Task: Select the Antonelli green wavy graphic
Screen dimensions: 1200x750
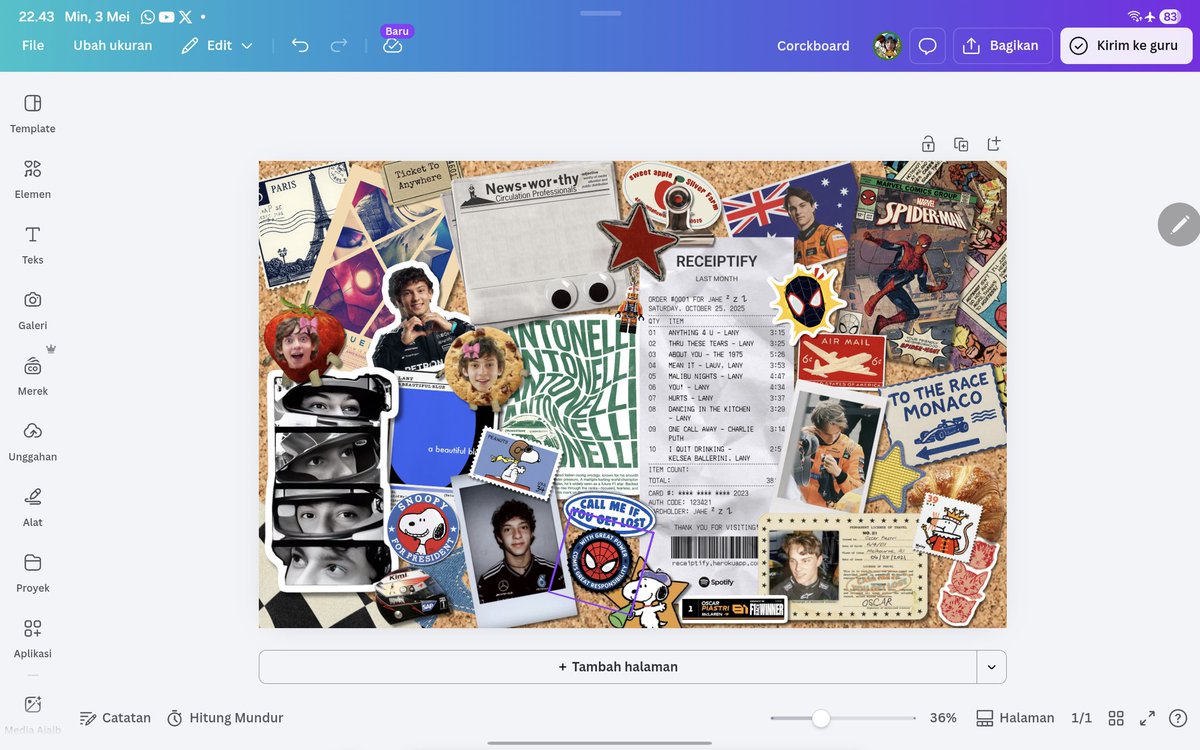Action: tap(570, 395)
